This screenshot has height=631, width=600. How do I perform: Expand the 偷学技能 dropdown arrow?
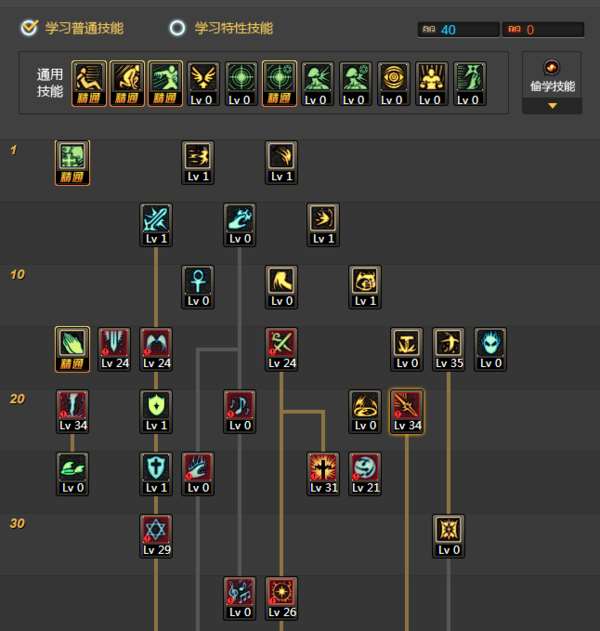pos(552,106)
